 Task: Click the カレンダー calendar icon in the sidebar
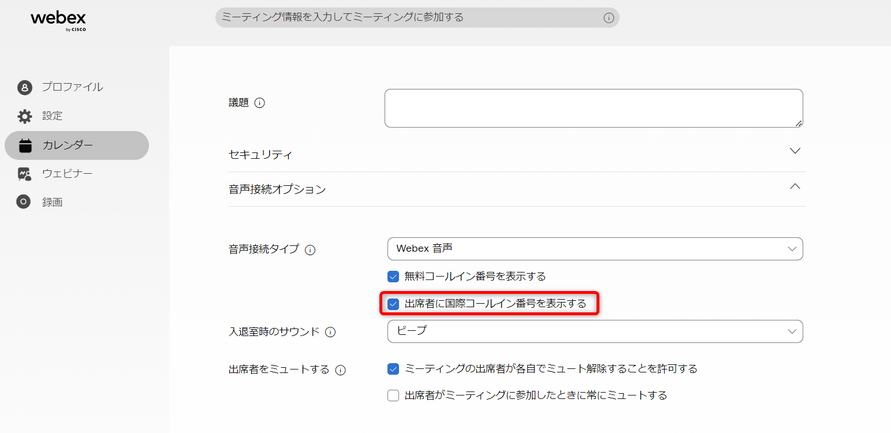25,145
